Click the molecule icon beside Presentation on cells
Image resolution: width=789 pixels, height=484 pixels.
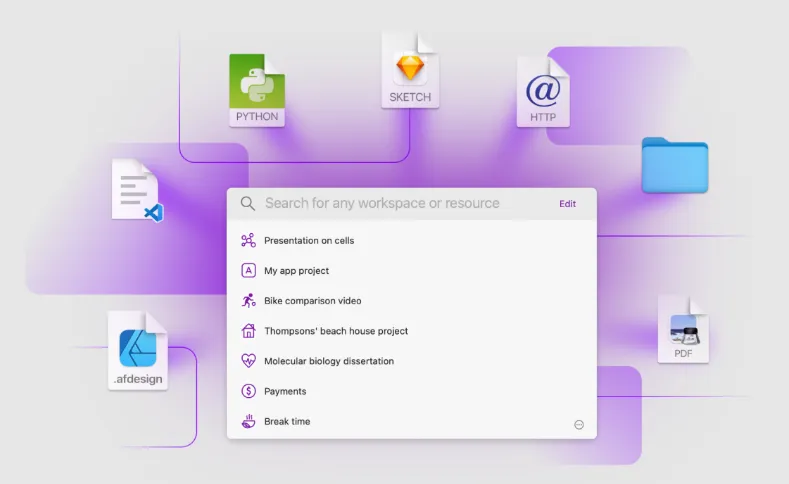pyautogui.click(x=248, y=240)
